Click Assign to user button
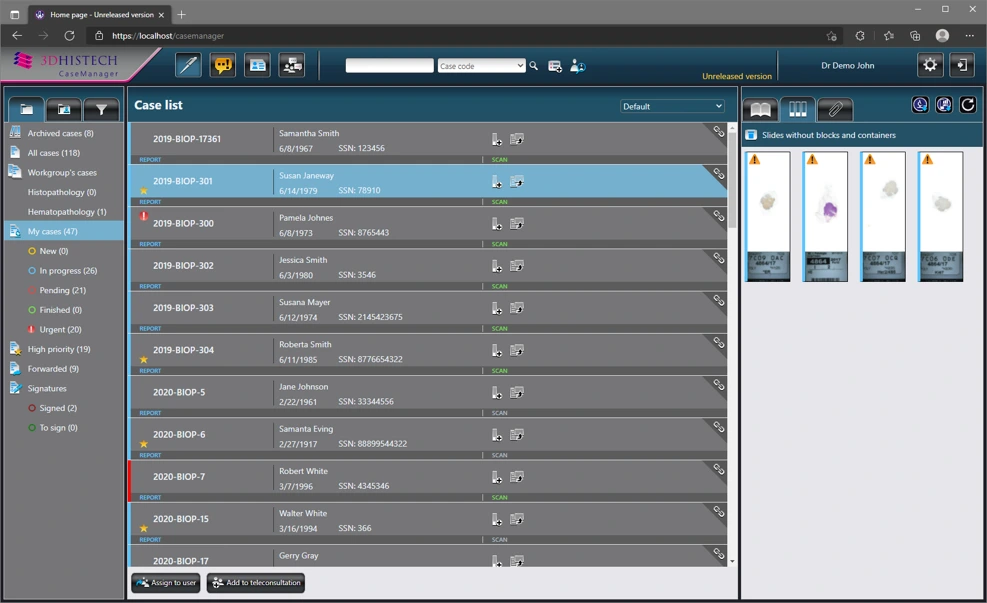 pyautogui.click(x=166, y=583)
